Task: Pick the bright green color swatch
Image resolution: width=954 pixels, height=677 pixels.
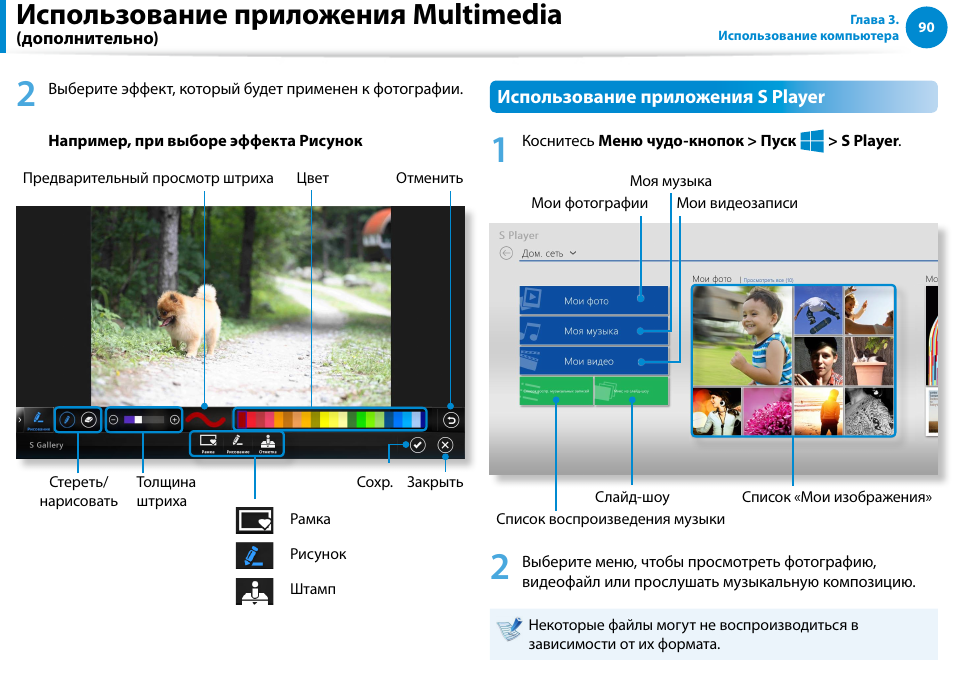Action: pos(361,420)
